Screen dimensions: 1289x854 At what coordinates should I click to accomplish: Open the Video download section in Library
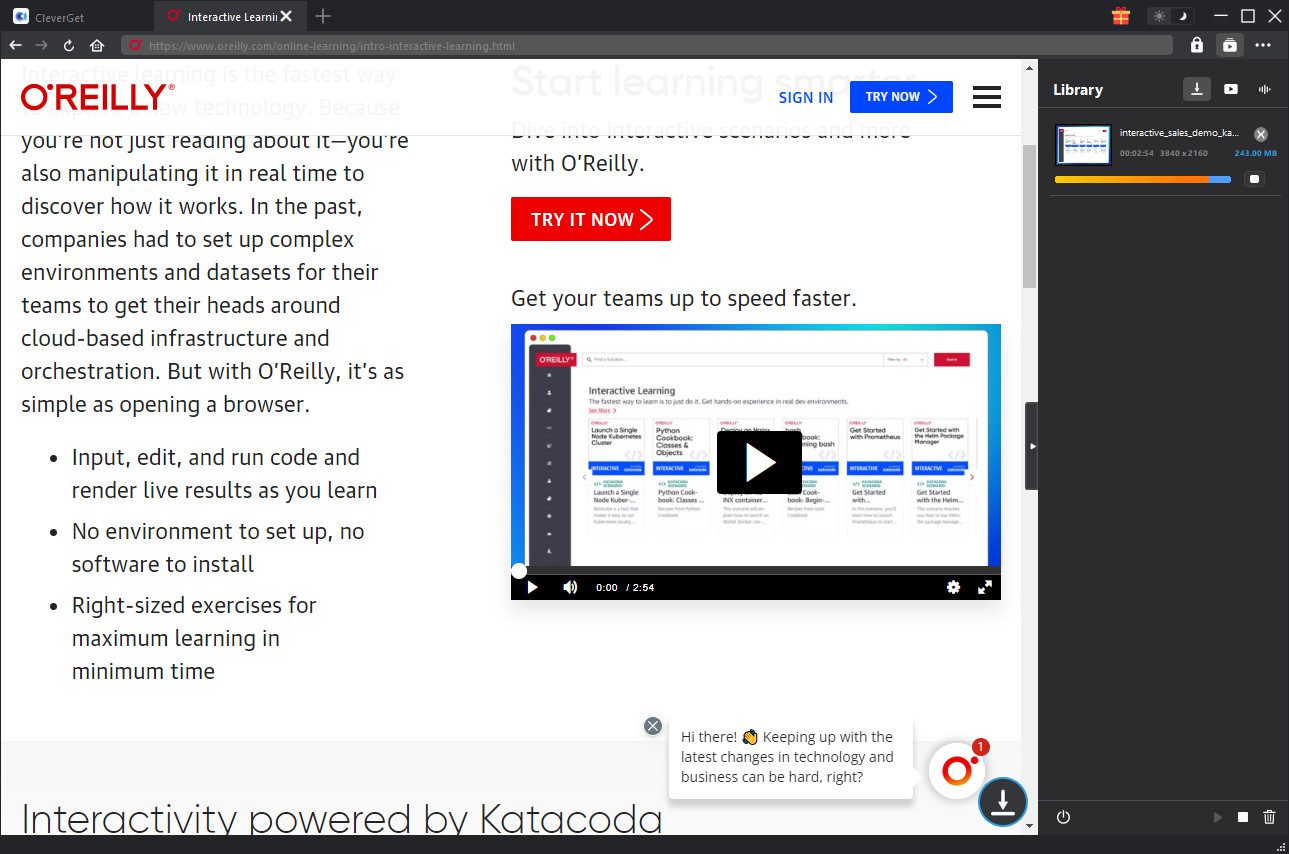pyautogui.click(x=1230, y=89)
